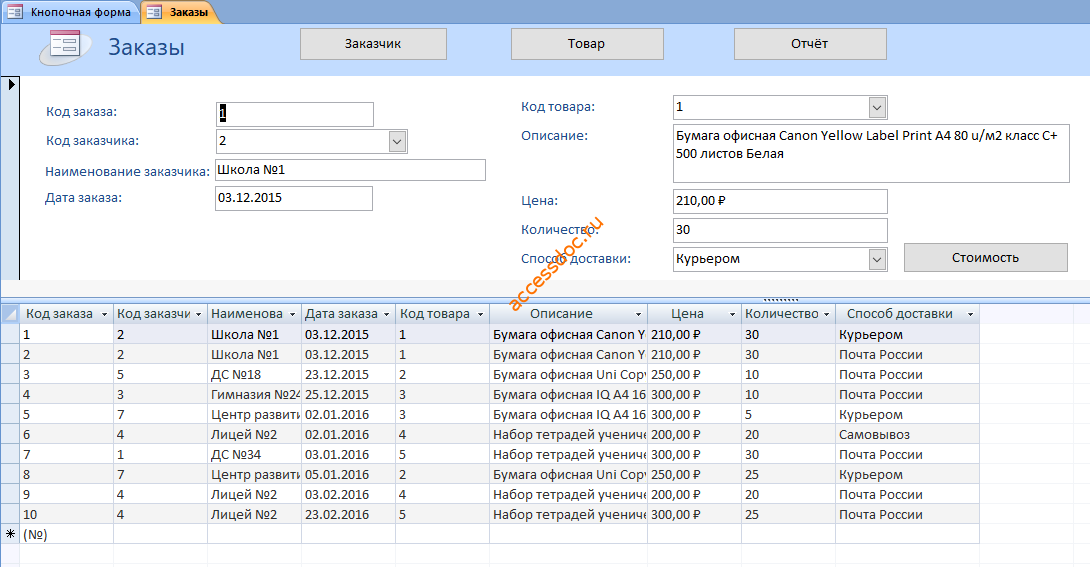Screen dimensions: 1090x567
Task: Click the ДС №18 cell
Action: [254, 375]
